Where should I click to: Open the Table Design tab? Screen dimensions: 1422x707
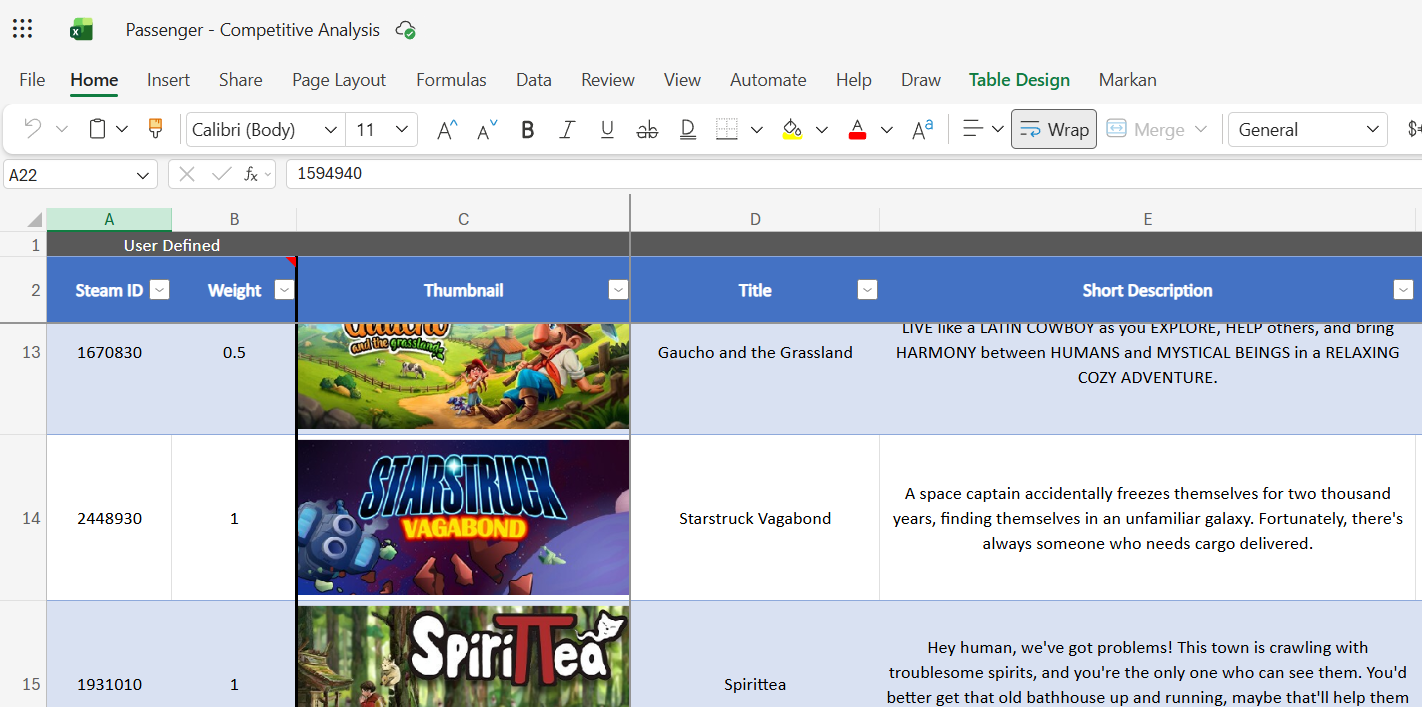[x=1019, y=80]
